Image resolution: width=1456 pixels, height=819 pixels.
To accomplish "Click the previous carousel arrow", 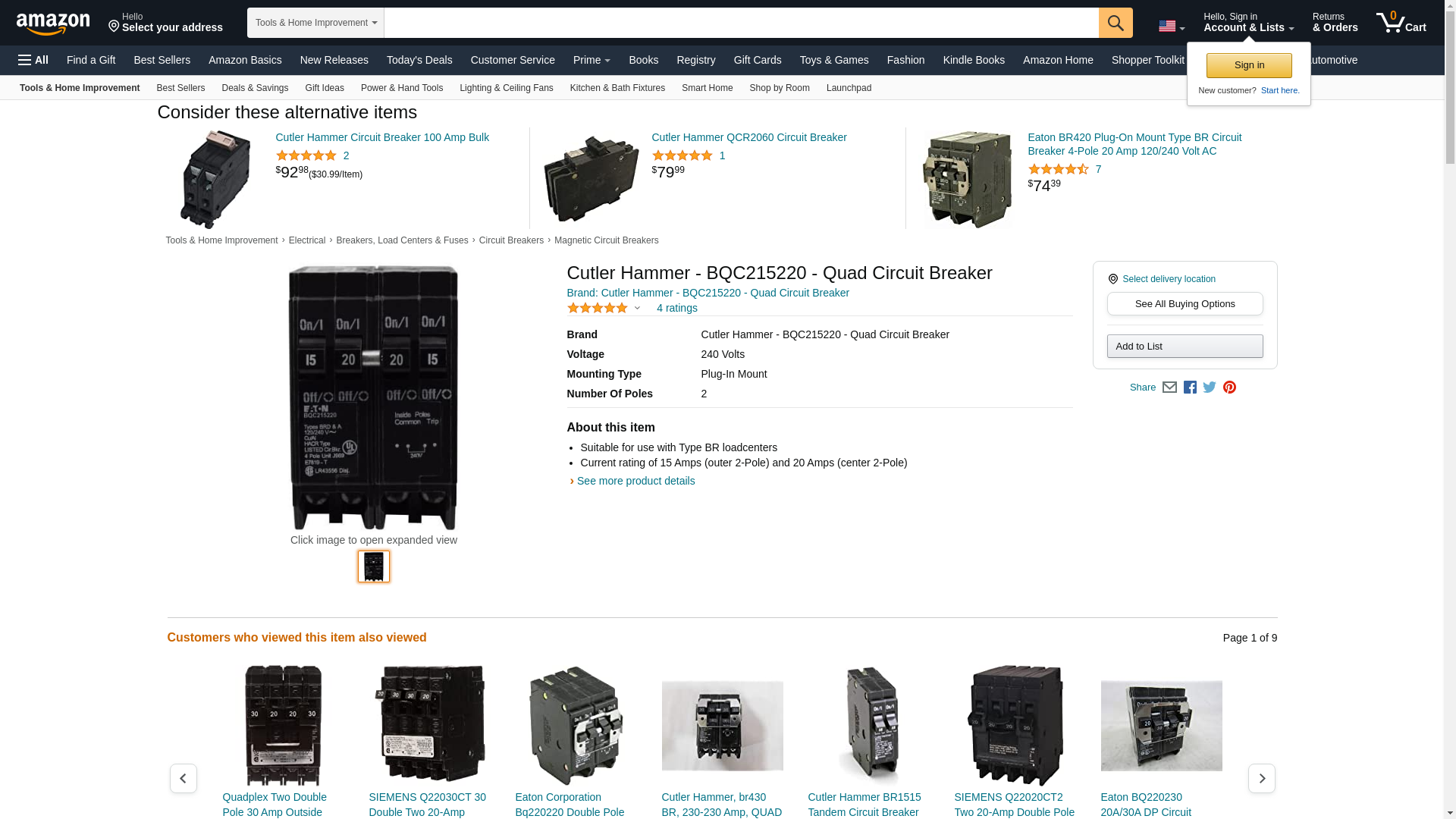I will click(183, 778).
